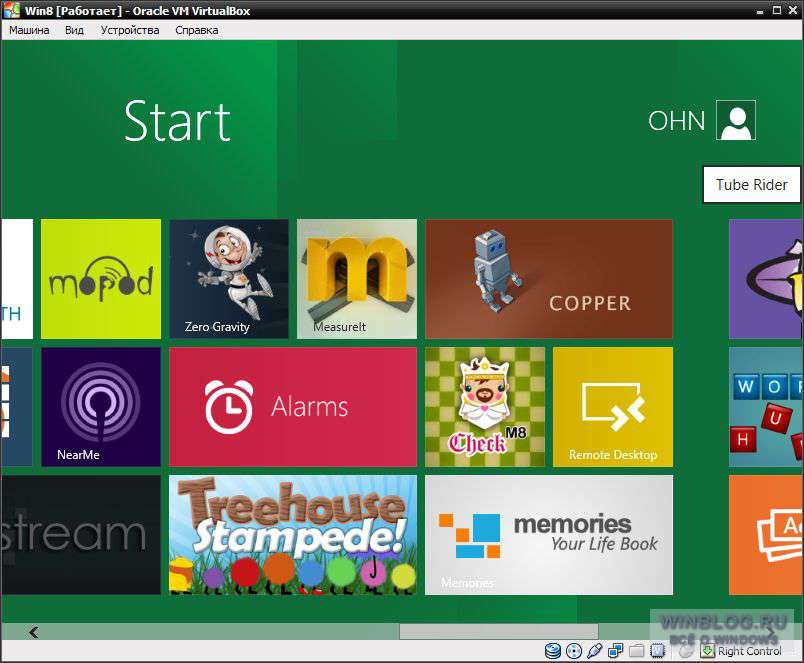Image resolution: width=804 pixels, height=663 pixels.
Task: Open the Alarms tile
Action: pos(293,407)
